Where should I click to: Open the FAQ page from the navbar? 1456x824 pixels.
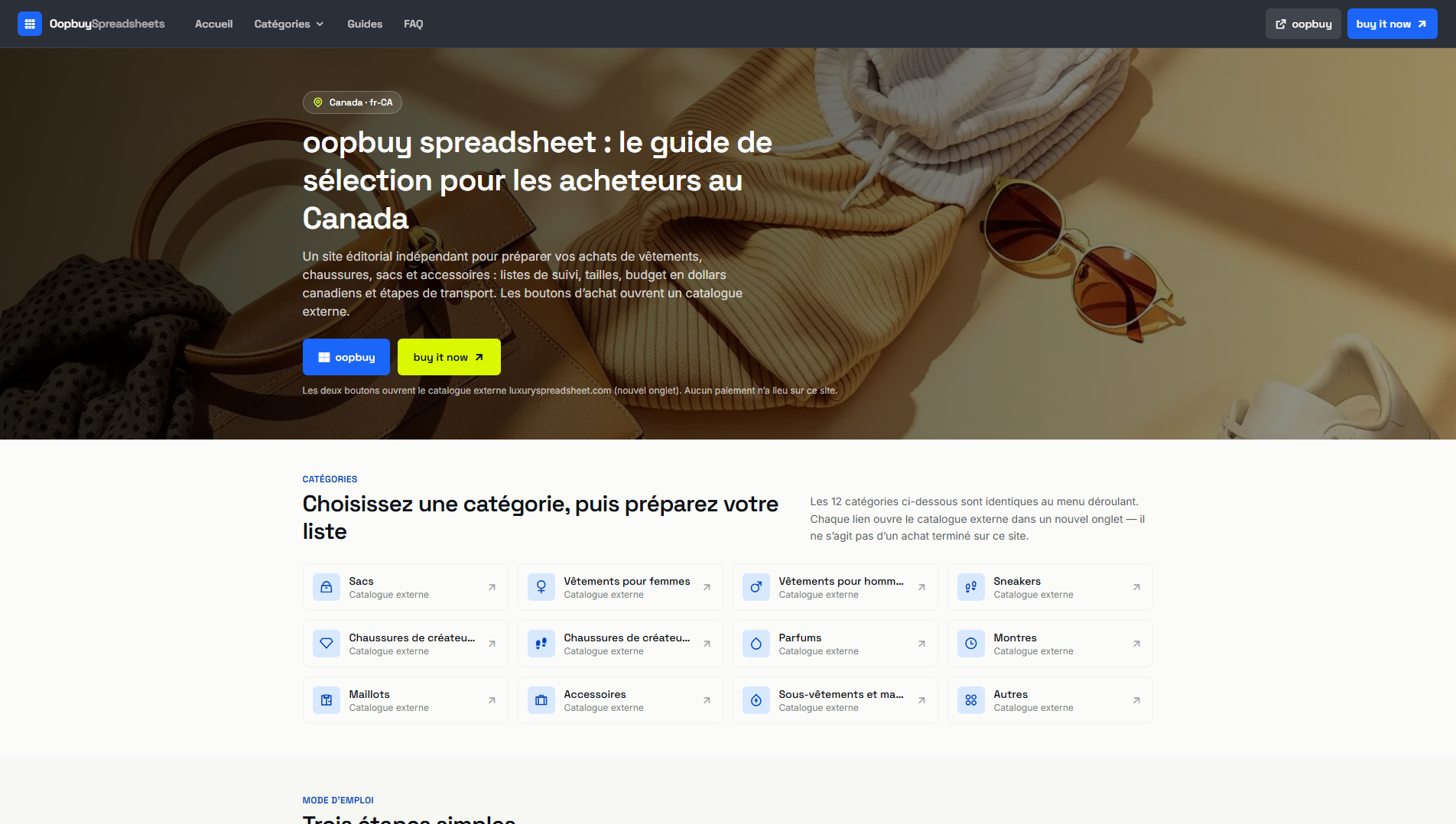[414, 24]
